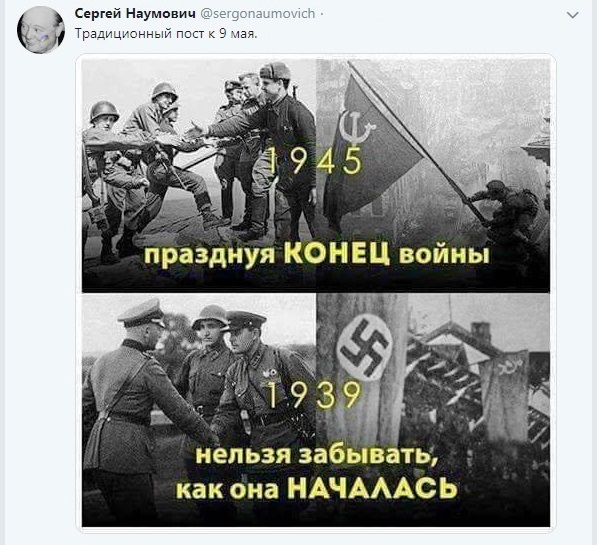Click the caption line 'как она НАЧАЛАСЬ'
Image resolution: width=597 pixels, height=545 pixels.
tap(317, 487)
